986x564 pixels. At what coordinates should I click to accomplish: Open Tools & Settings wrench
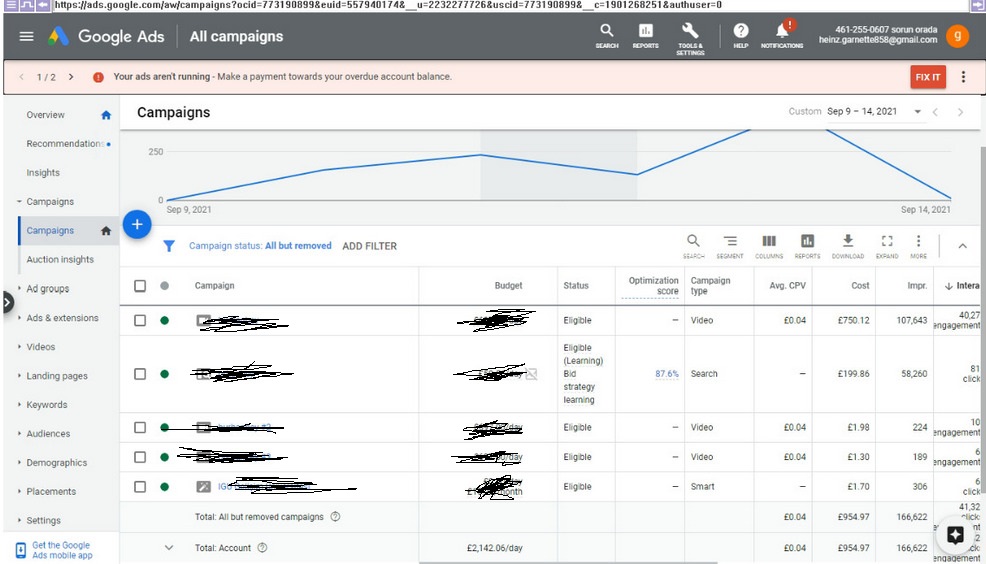point(690,38)
